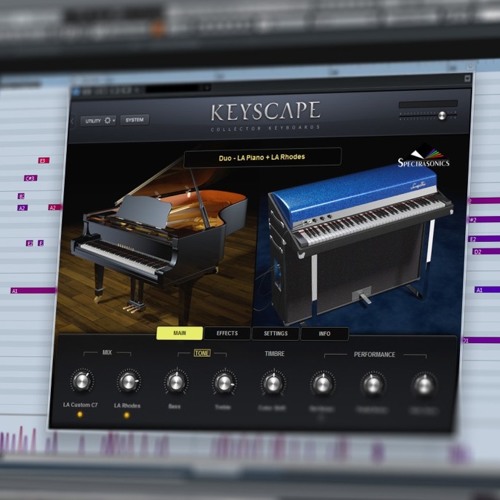This screenshot has height=500, width=500.
Task: Select the MAIN tab
Action: (x=180, y=333)
